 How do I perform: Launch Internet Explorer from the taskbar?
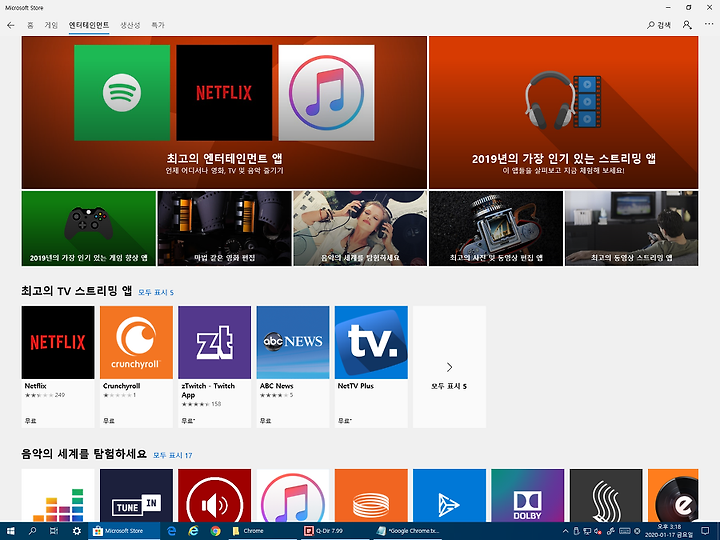click(x=193, y=531)
